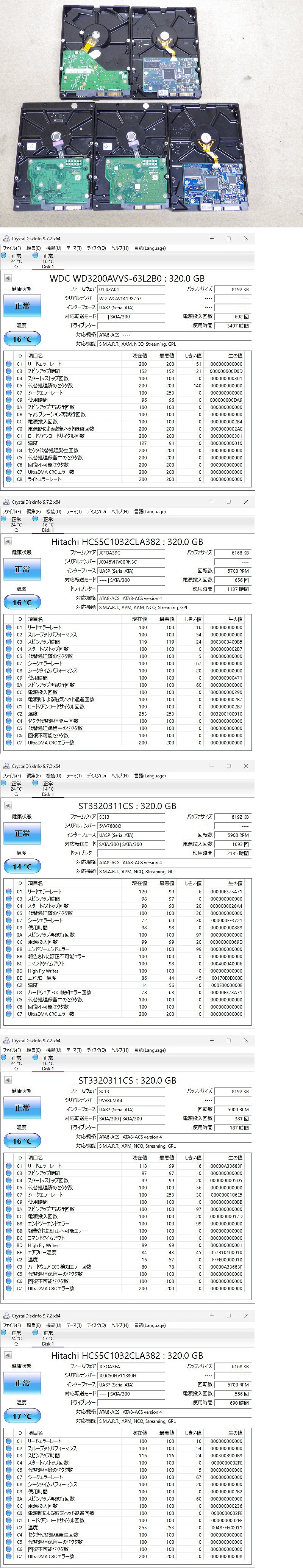Open テーマ(T) menu in the WDC WD3200AVVS window
The width and height of the screenshot is (303, 1568).
[x=73, y=248]
